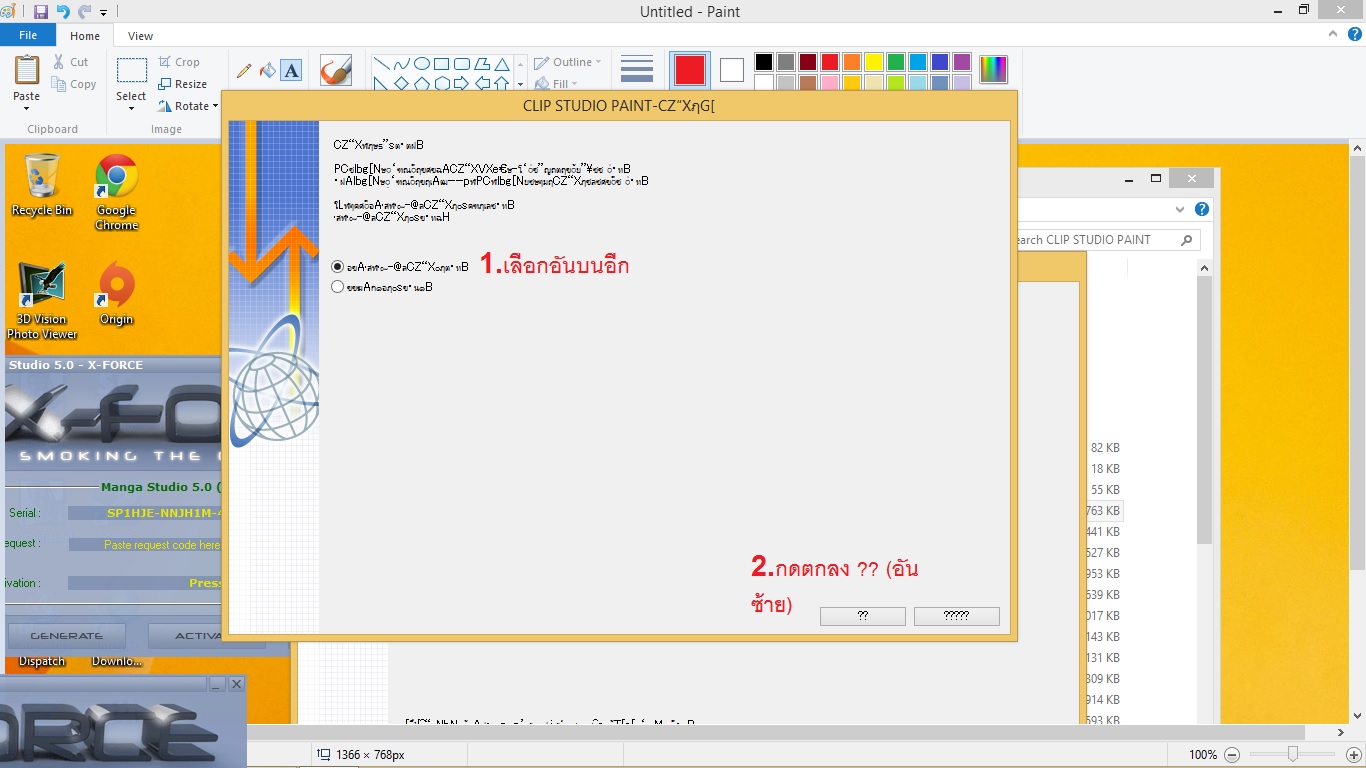Open the shape Outline dropdown

tap(568, 62)
